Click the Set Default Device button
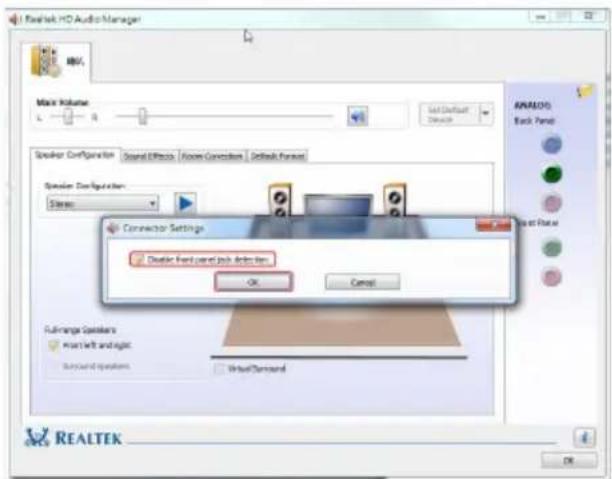Image resolution: width=612 pixels, height=479 pixels. coord(449,114)
